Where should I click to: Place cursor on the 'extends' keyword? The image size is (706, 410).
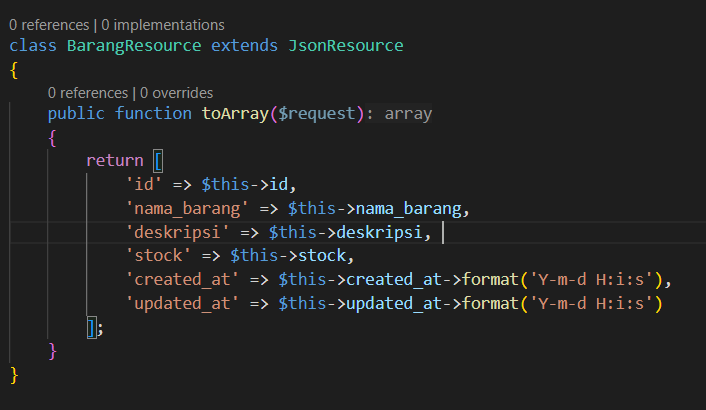click(x=244, y=46)
